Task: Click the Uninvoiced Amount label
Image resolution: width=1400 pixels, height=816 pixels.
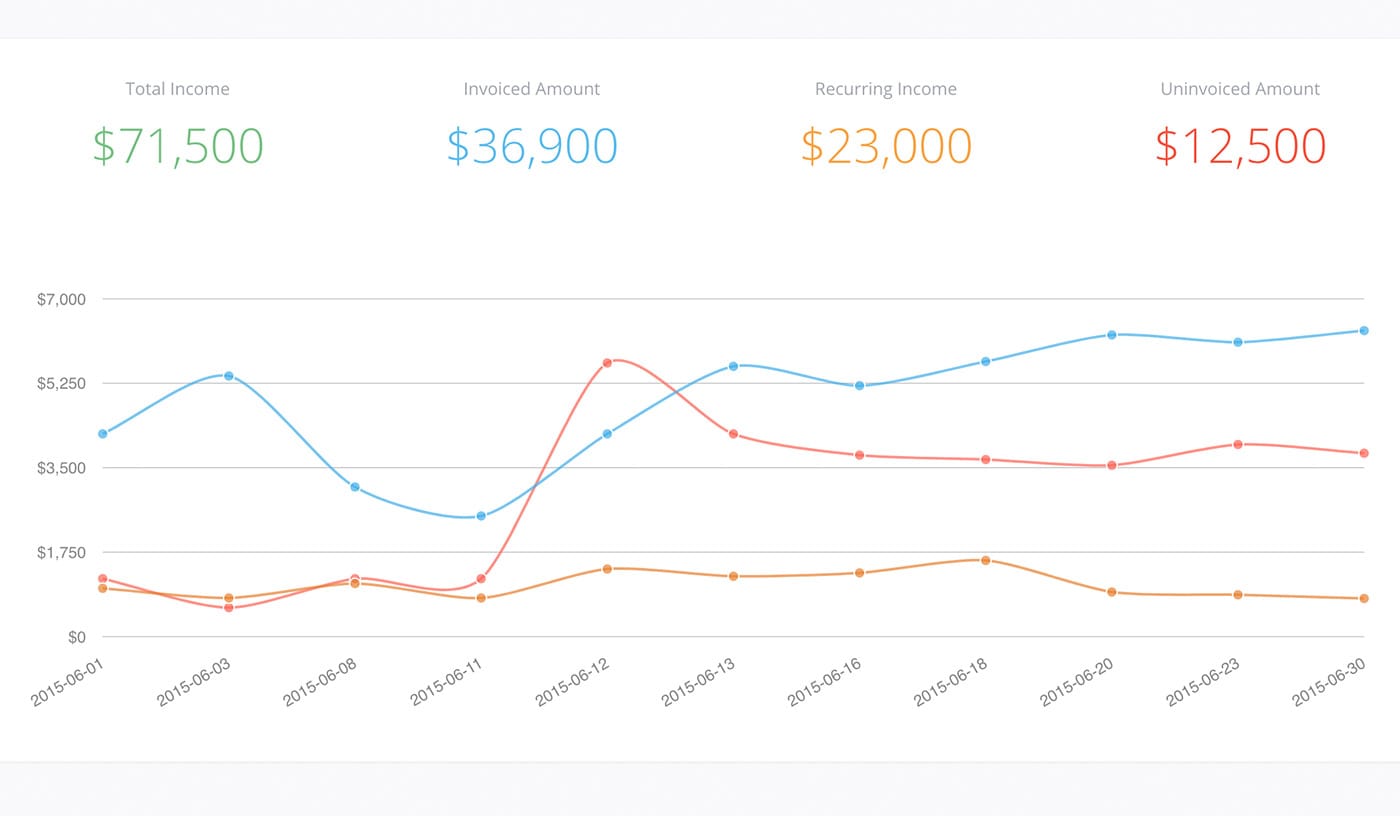Action: click(1240, 89)
